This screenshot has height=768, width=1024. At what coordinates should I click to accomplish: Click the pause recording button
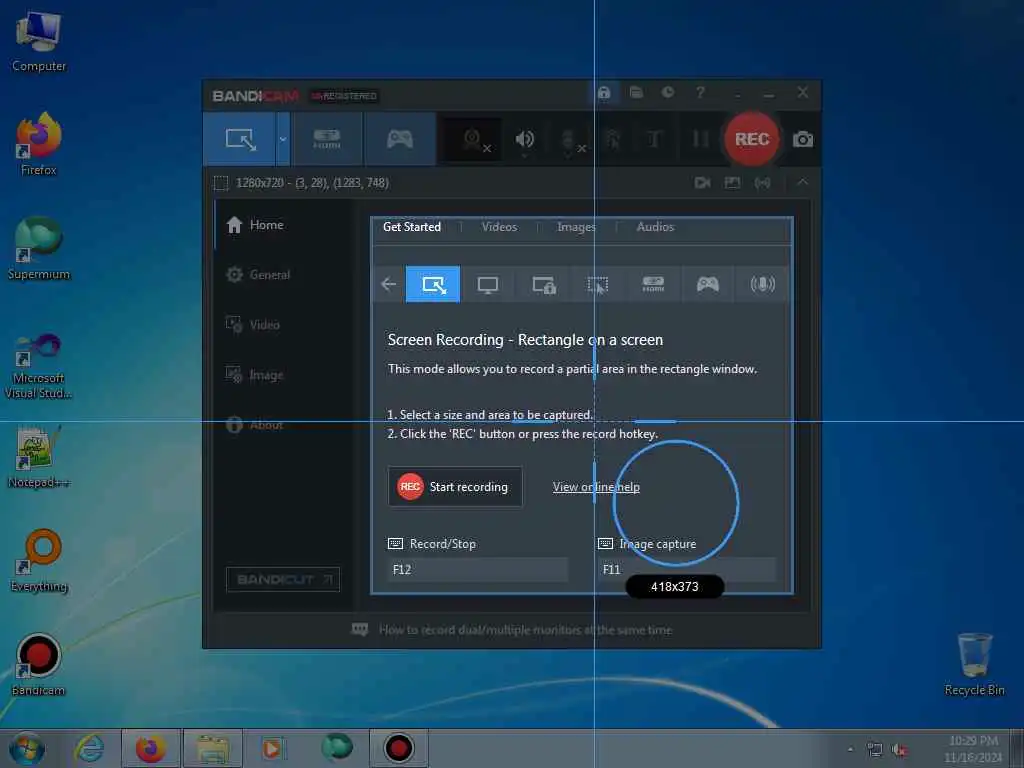click(x=700, y=139)
